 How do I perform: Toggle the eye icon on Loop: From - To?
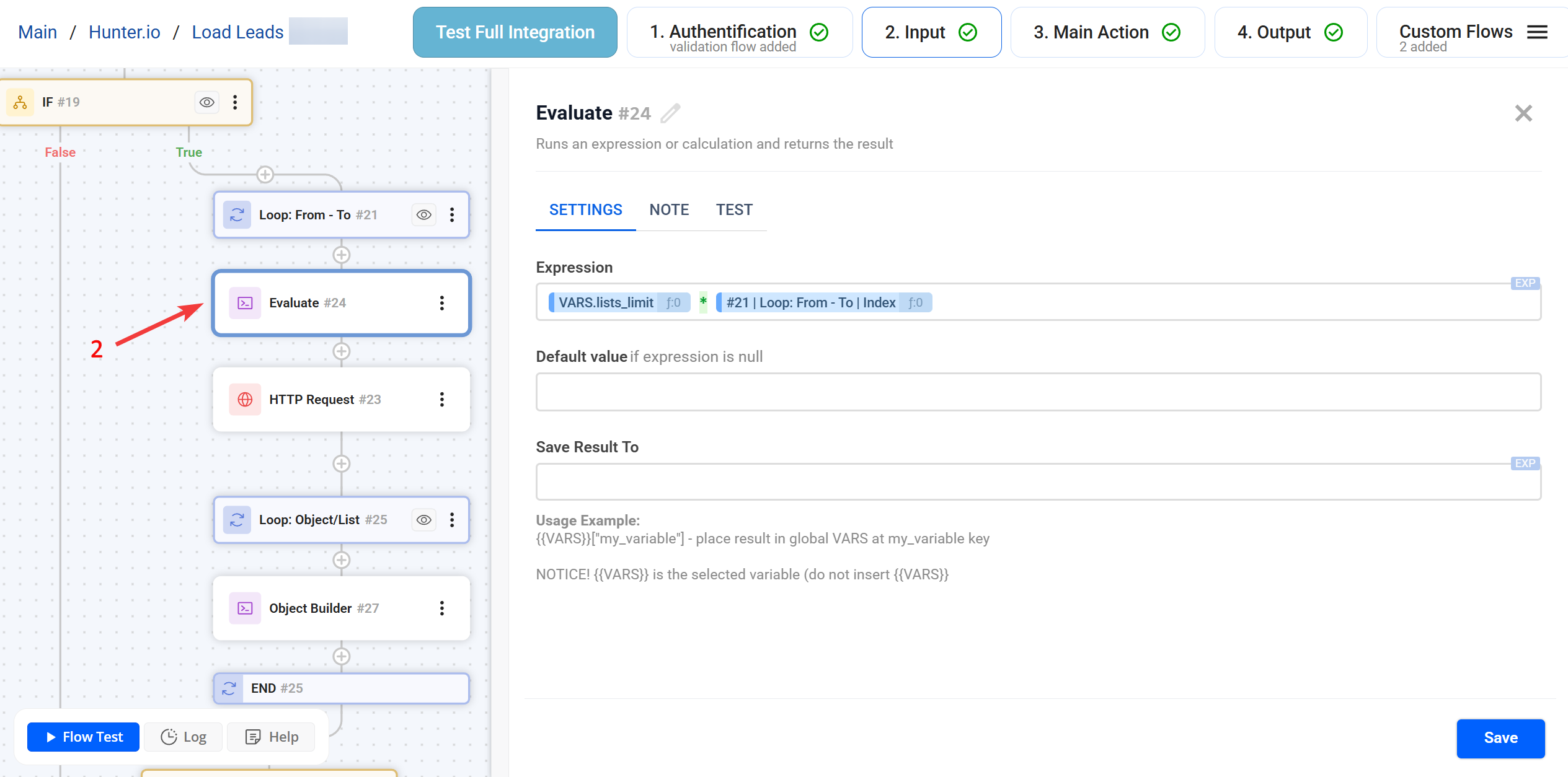coord(424,214)
